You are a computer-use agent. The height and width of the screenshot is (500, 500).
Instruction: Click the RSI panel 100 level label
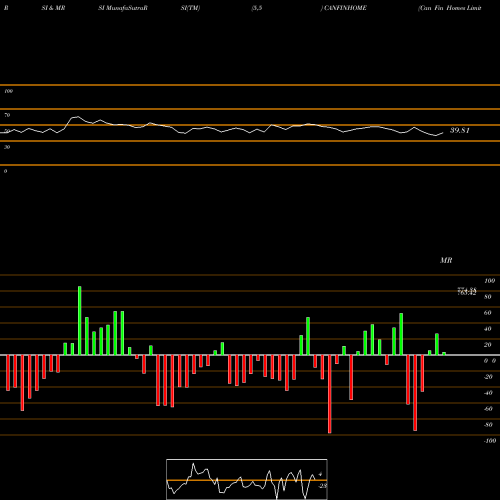8,91
